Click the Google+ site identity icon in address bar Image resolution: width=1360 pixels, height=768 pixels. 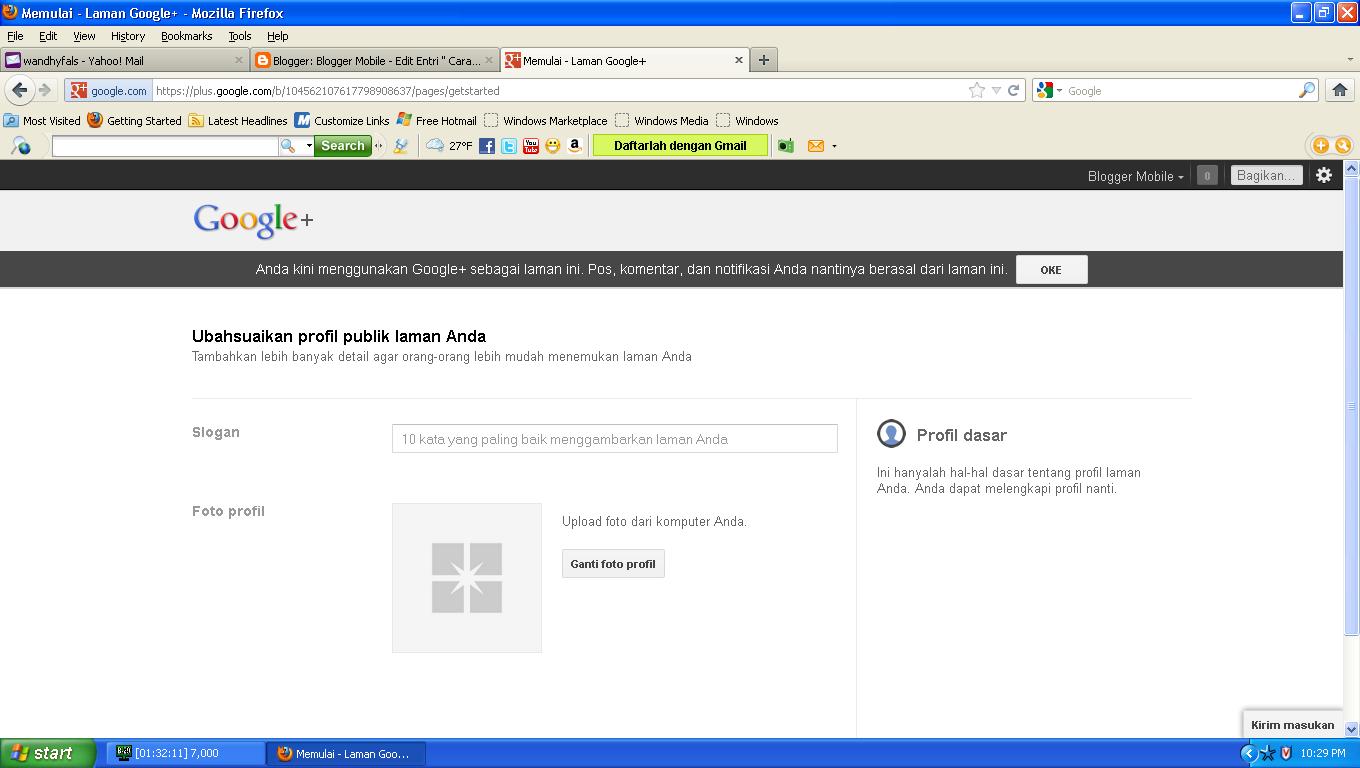pos(108,90)
